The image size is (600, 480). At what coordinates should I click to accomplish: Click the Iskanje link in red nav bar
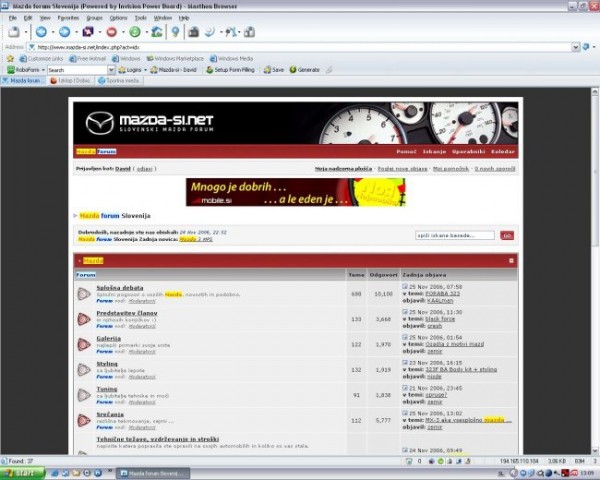[434, 152]
